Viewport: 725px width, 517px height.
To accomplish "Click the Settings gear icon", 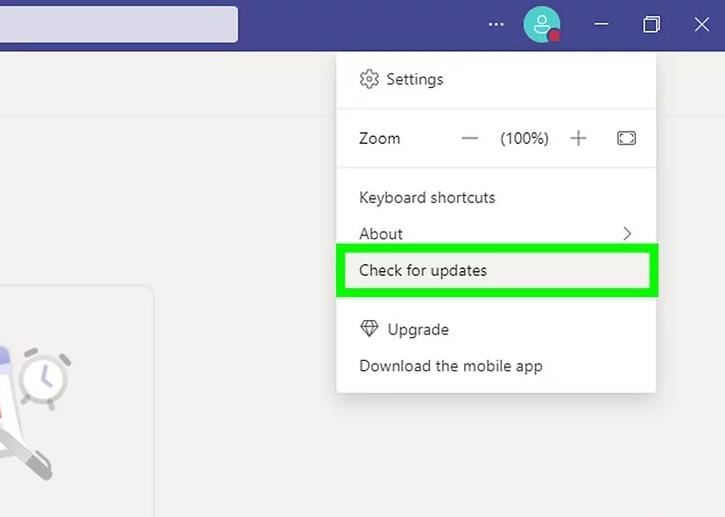I will pyautogui.click(x=369, y=79).
